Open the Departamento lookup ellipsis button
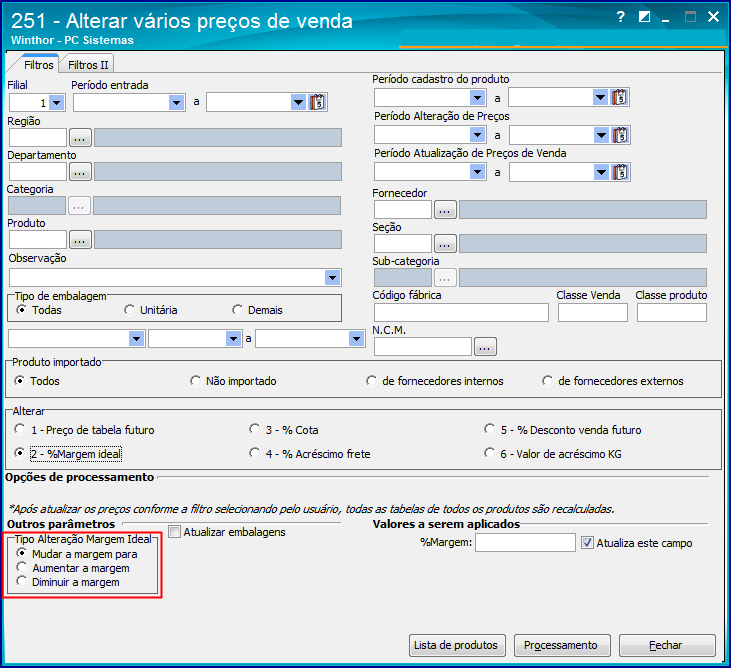Image resolution: width=731 pixels, height=668 pixels. (80, 172)
